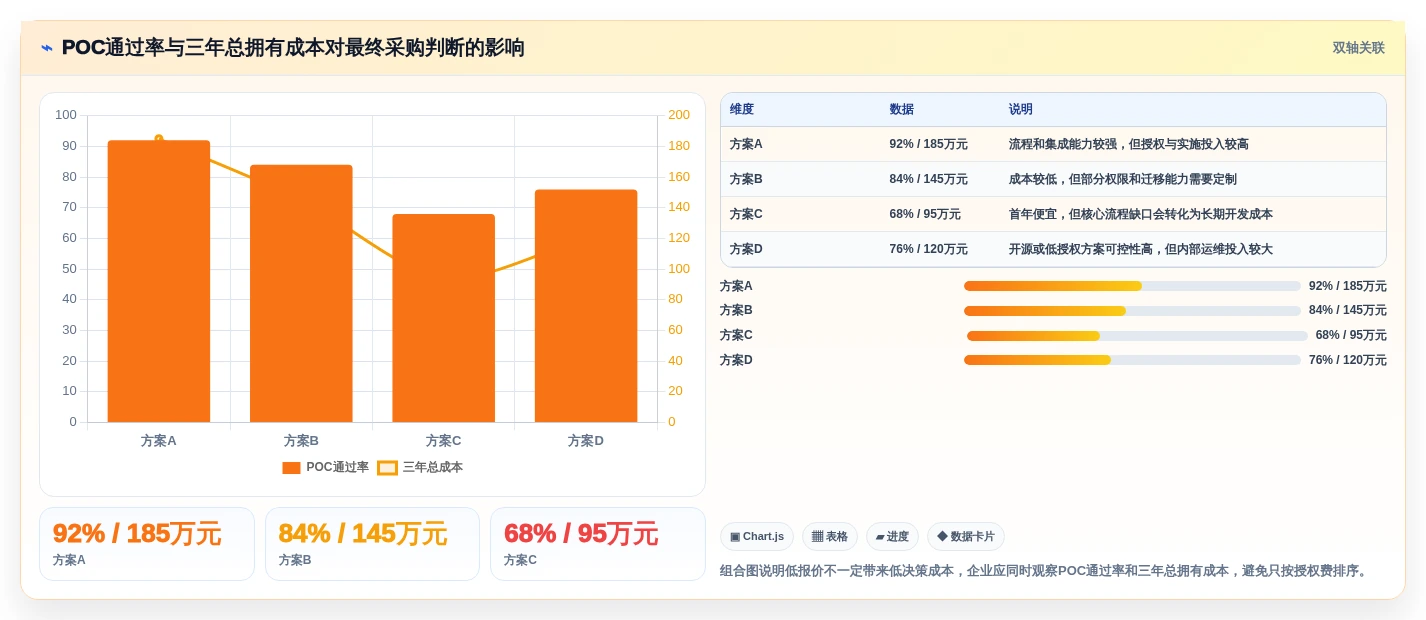Click the 说明 column header
Screen dimensions: 1426x620
click(x=1021, y=109)
